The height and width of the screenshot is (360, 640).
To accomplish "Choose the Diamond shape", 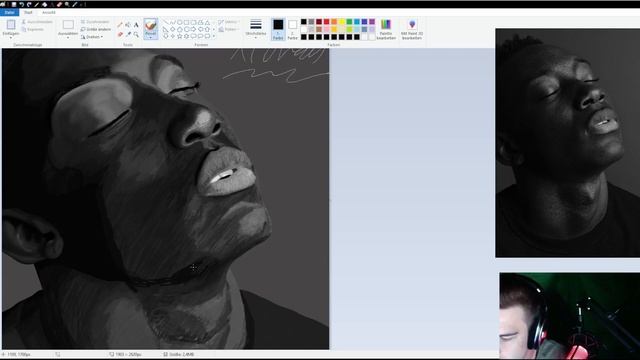I will (173, 29).
